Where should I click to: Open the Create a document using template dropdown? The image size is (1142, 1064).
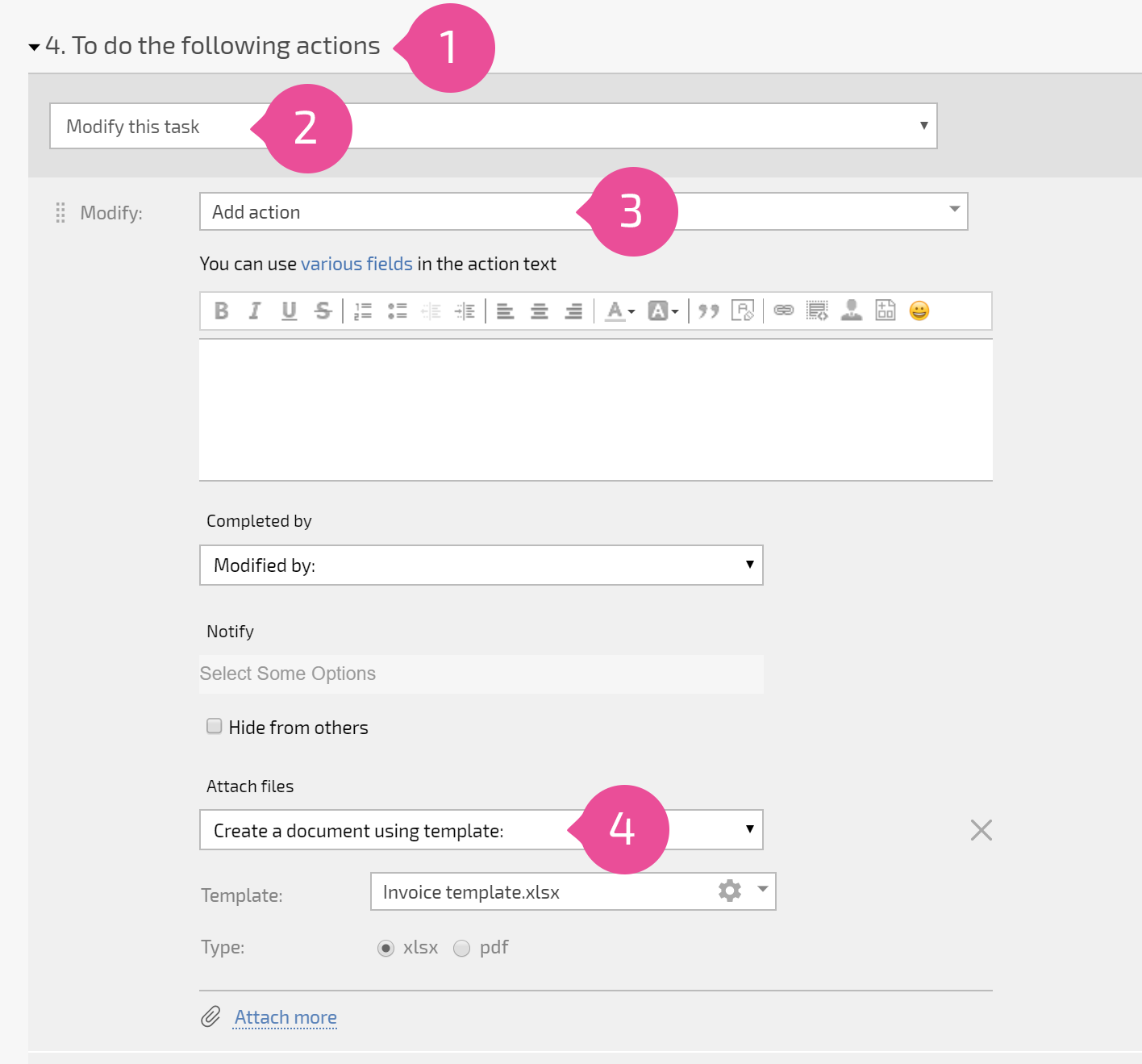pos(481,830)
